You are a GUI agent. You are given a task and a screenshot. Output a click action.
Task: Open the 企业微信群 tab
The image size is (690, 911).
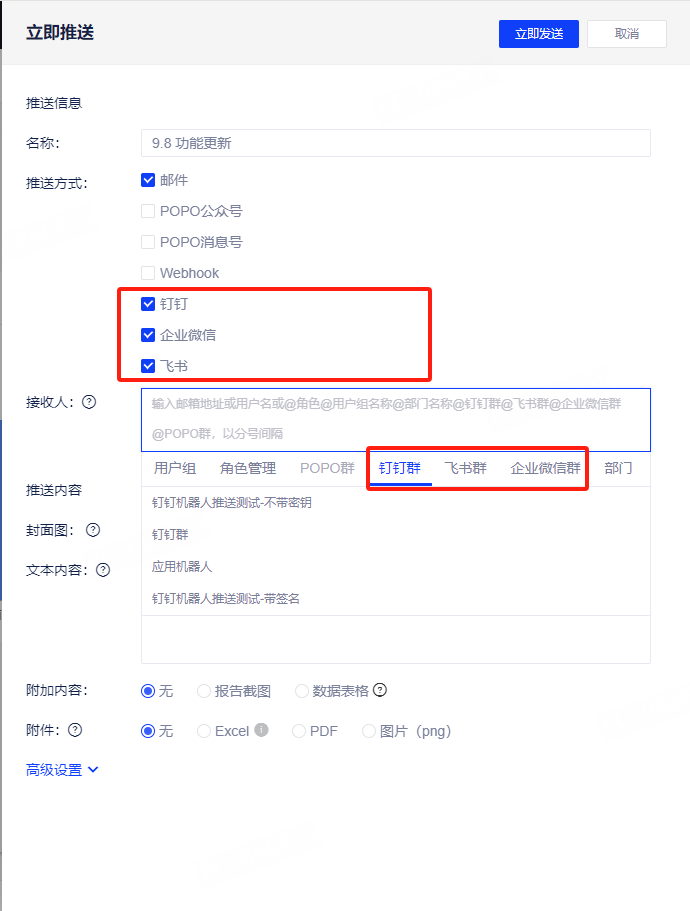tap(545, 468)
